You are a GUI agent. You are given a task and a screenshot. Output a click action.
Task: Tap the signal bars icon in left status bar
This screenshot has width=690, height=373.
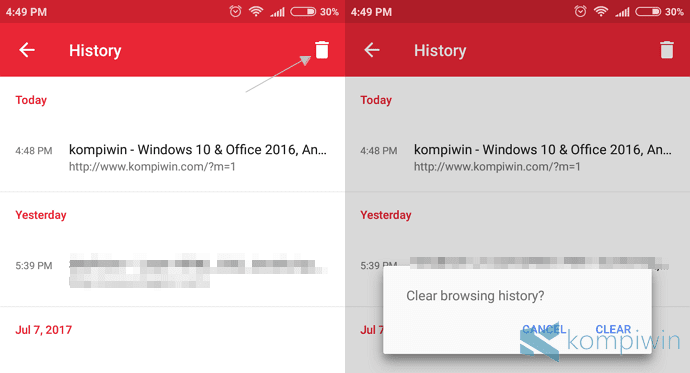click(x=277, y=12)
